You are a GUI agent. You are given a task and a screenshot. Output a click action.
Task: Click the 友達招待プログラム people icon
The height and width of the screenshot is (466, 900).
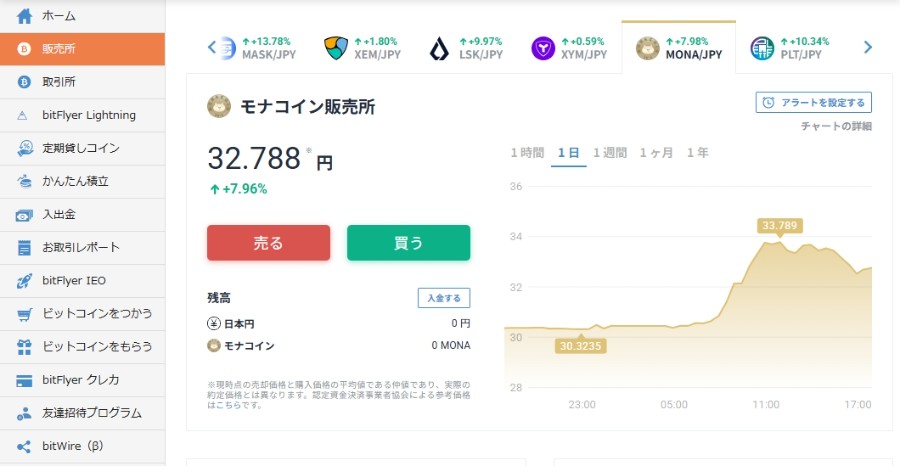click(24, 413)
